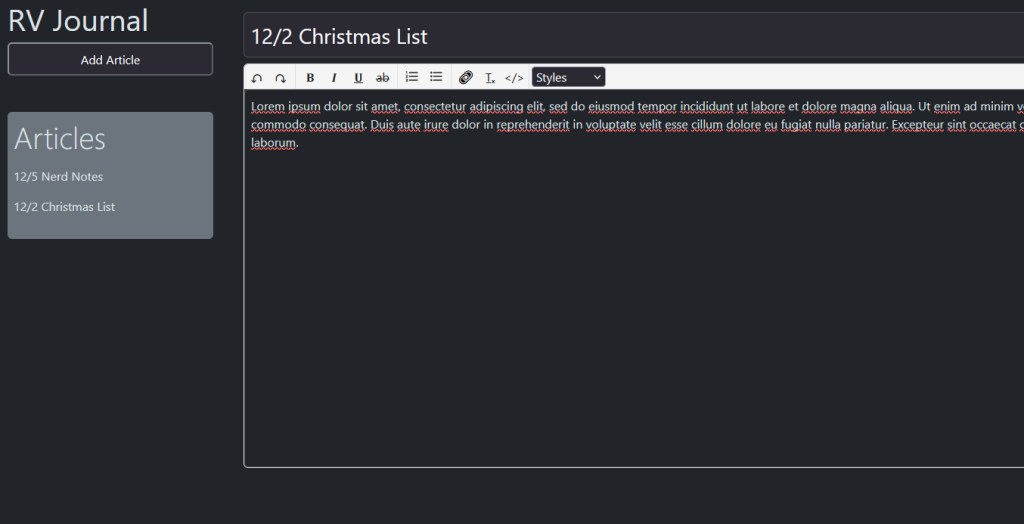
Task: Toggle underline formatting
Action: click(358, 78)
